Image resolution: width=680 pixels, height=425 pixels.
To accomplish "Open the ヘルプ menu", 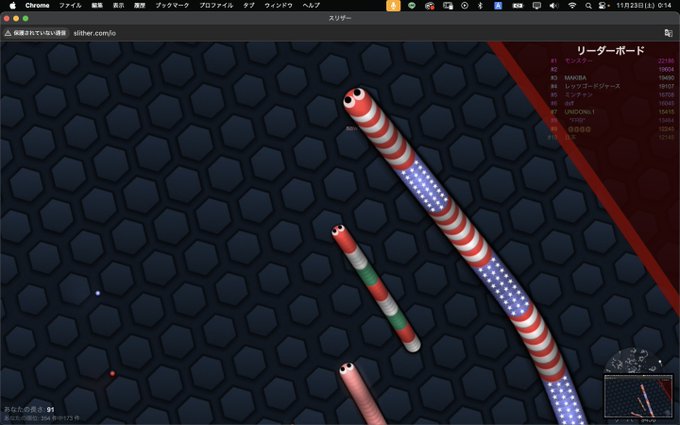I will point(311,6).
